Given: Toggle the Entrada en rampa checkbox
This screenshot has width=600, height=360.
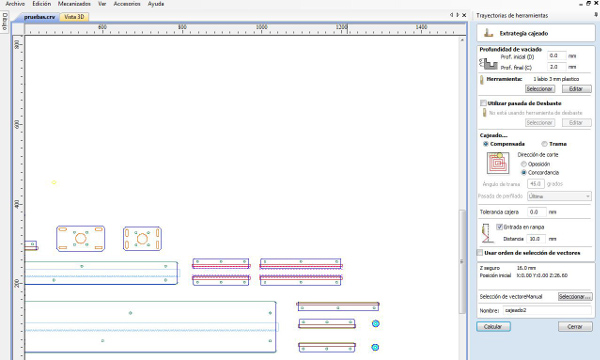Looking at the screenshot, I should [499, 227].
